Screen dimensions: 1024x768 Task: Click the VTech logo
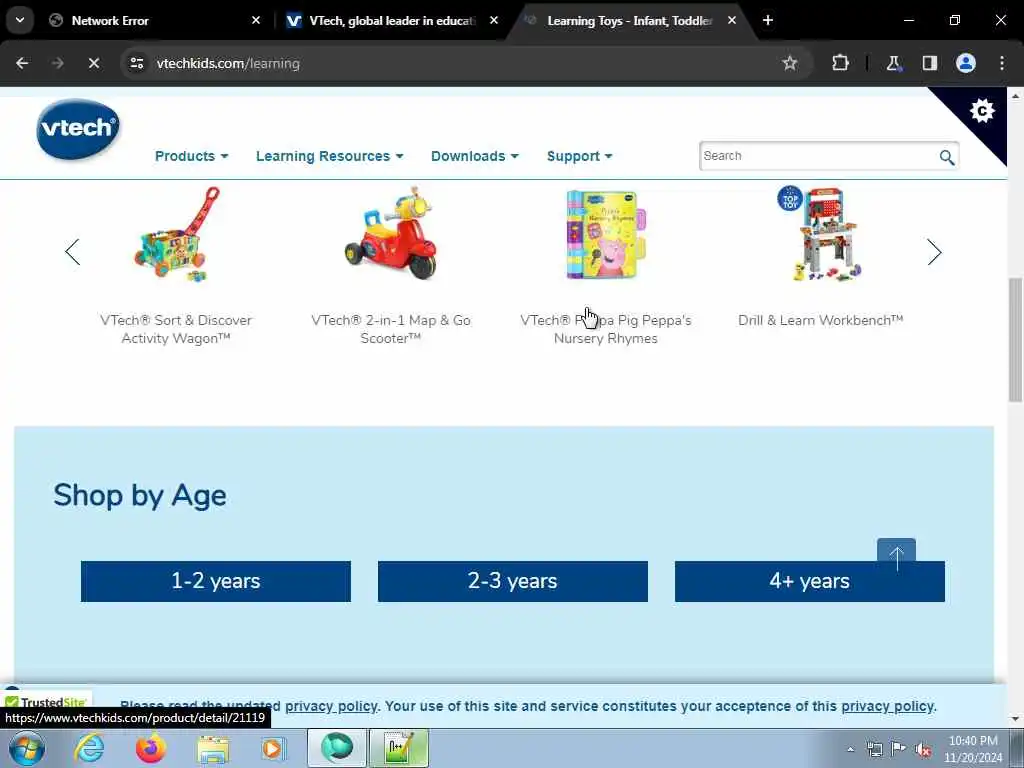click(78, 129)
